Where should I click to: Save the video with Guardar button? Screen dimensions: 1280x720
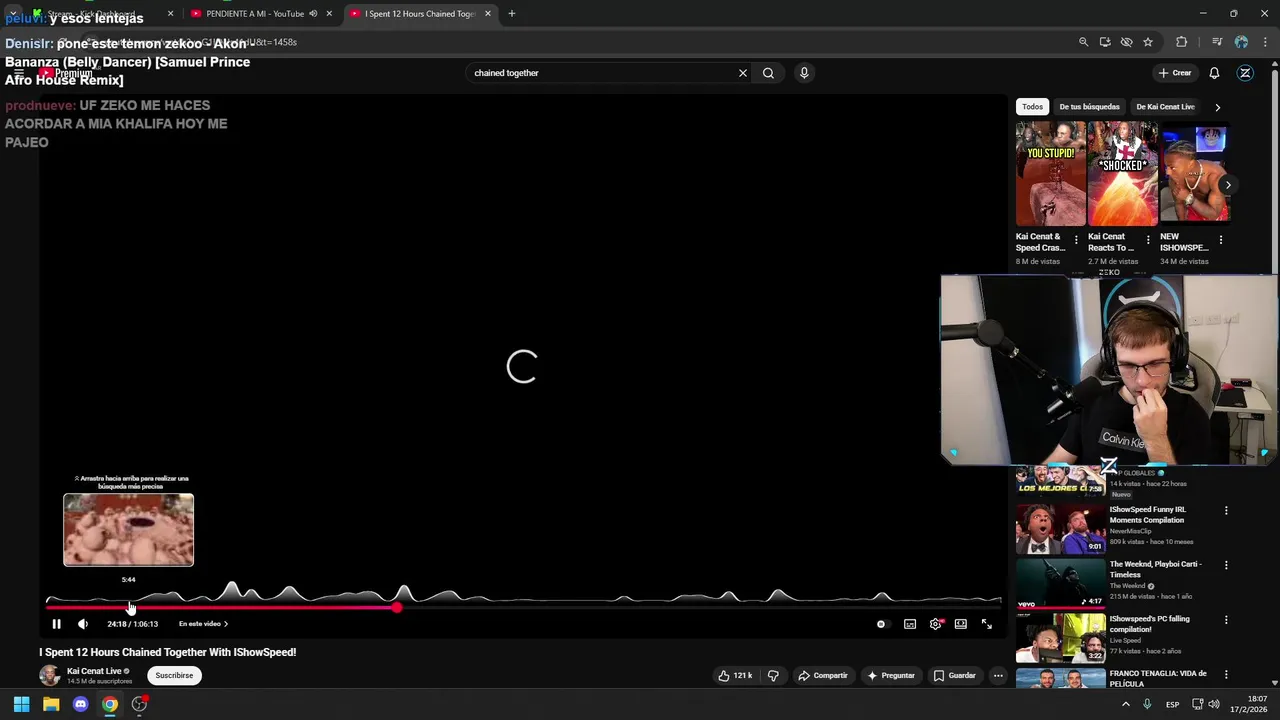954,676
